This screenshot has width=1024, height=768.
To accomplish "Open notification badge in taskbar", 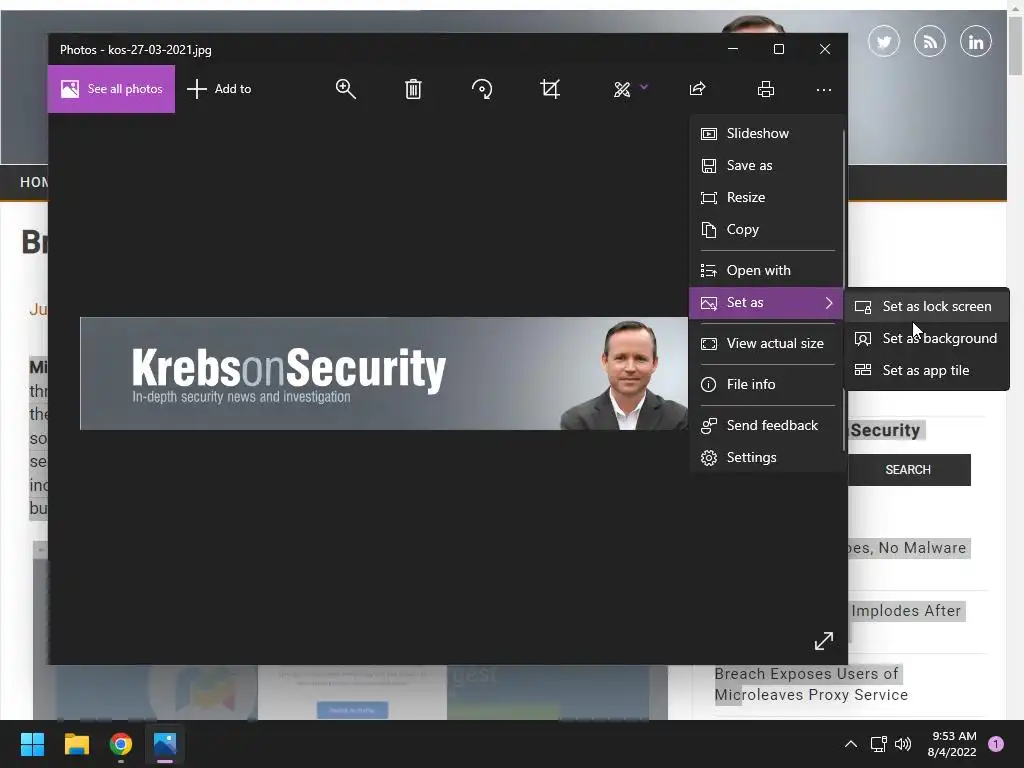I will (996, 744).
